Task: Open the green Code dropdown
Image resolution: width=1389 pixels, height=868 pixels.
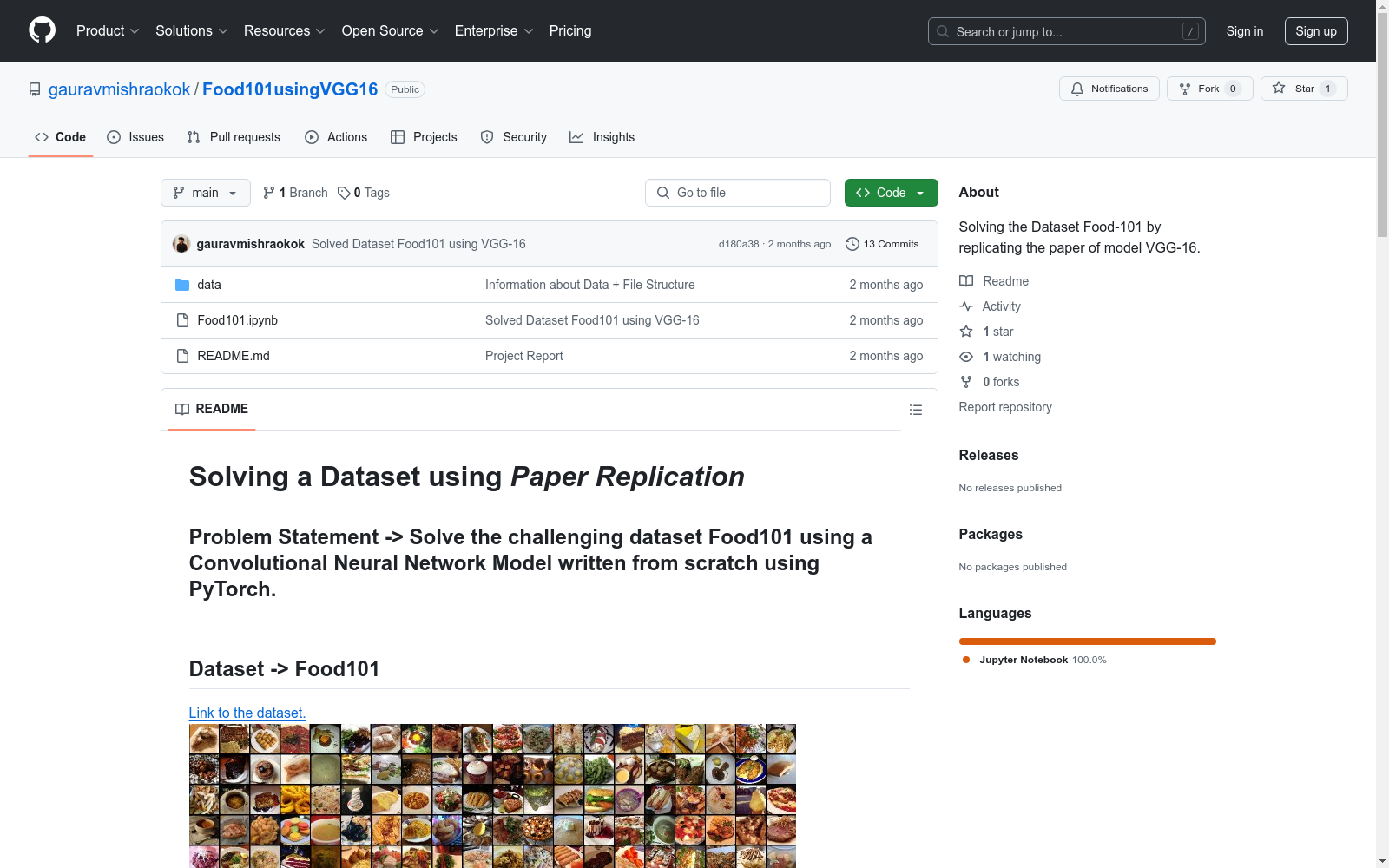Action: coord(891,193)
